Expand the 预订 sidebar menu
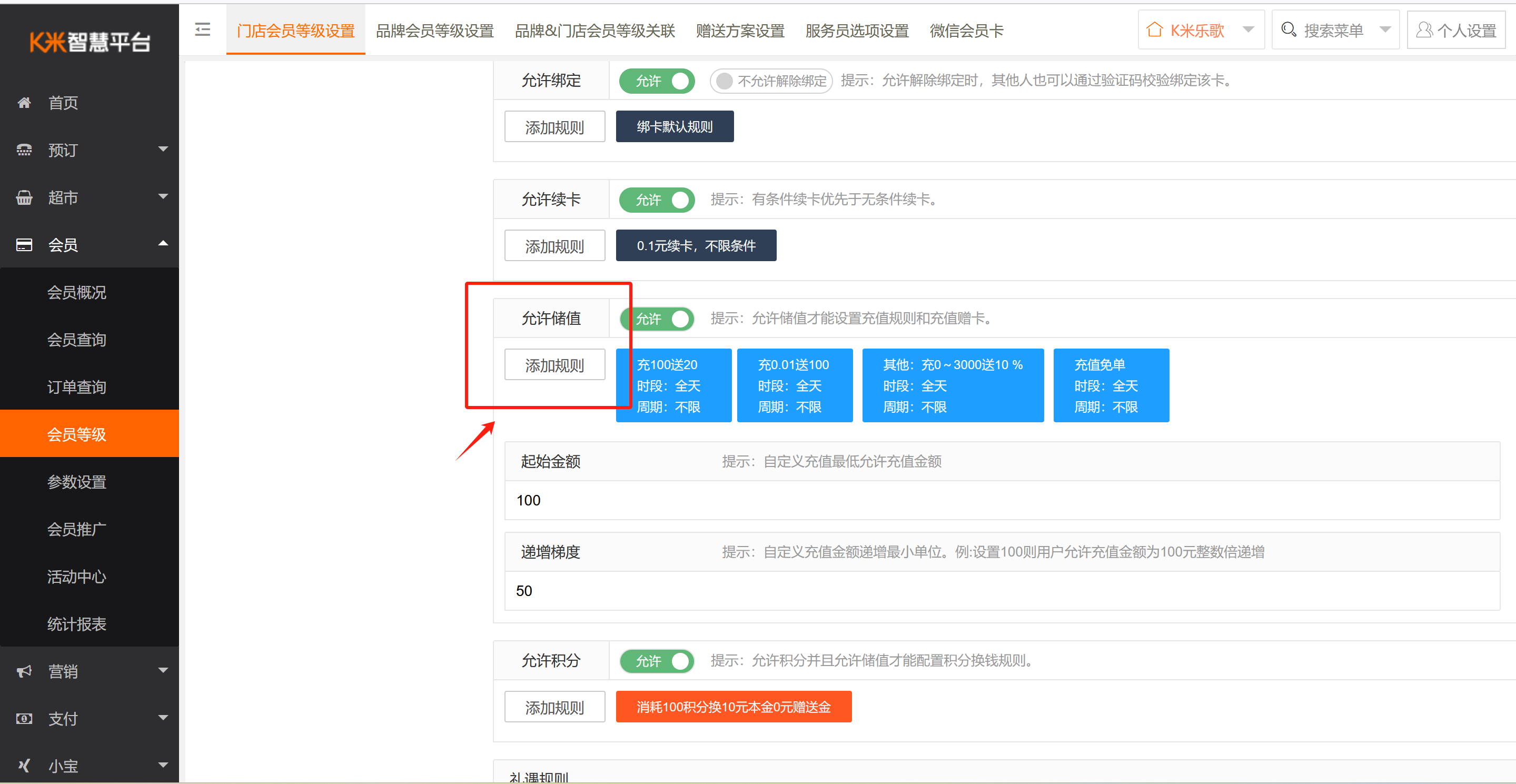Viewport: 1516px width, 784px height. [x=163, y=150]
